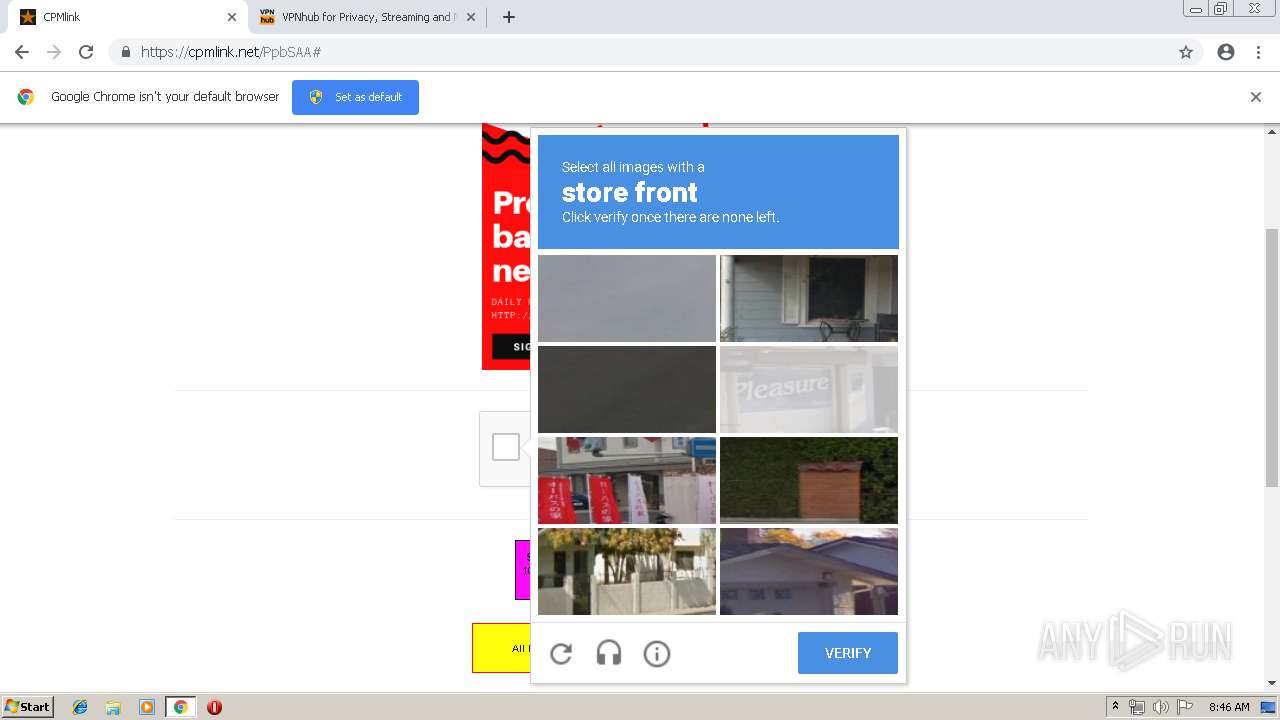The height and width of the screenshot is (720, 1280).
Task: Open Windows Explorer folder icon
Action: tap(113, 707)
